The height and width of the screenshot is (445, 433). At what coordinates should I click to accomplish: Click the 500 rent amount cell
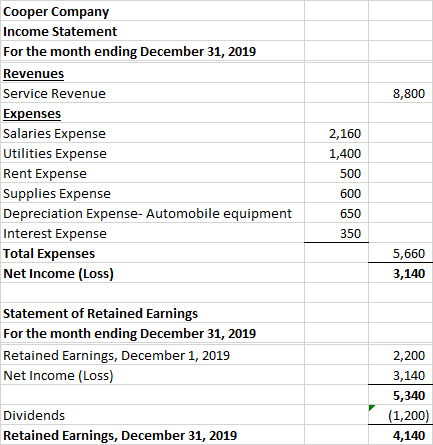pyautogui.click(x=336, y=173)
